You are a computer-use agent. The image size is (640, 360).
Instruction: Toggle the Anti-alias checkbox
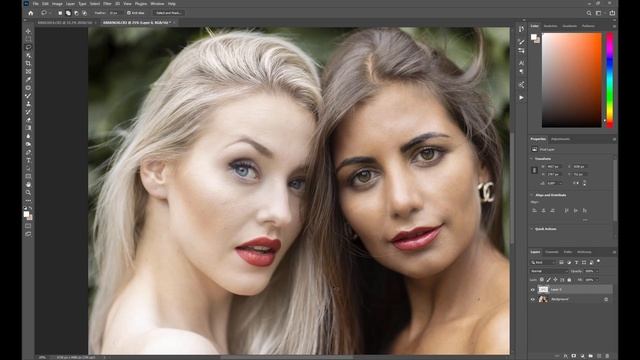pyautogui.click(x=129, y=13)
